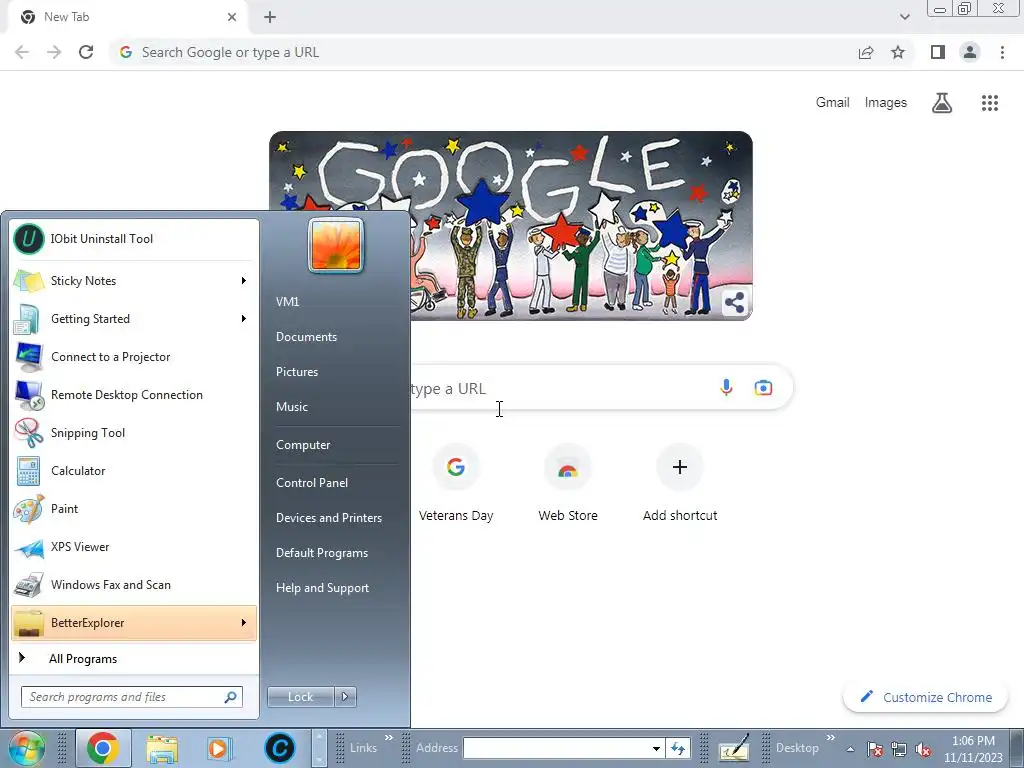The width and height of the screenshot is (1024, 768).
Task: Click the Chrome URL address bar
Action: [x=483, y=52]
